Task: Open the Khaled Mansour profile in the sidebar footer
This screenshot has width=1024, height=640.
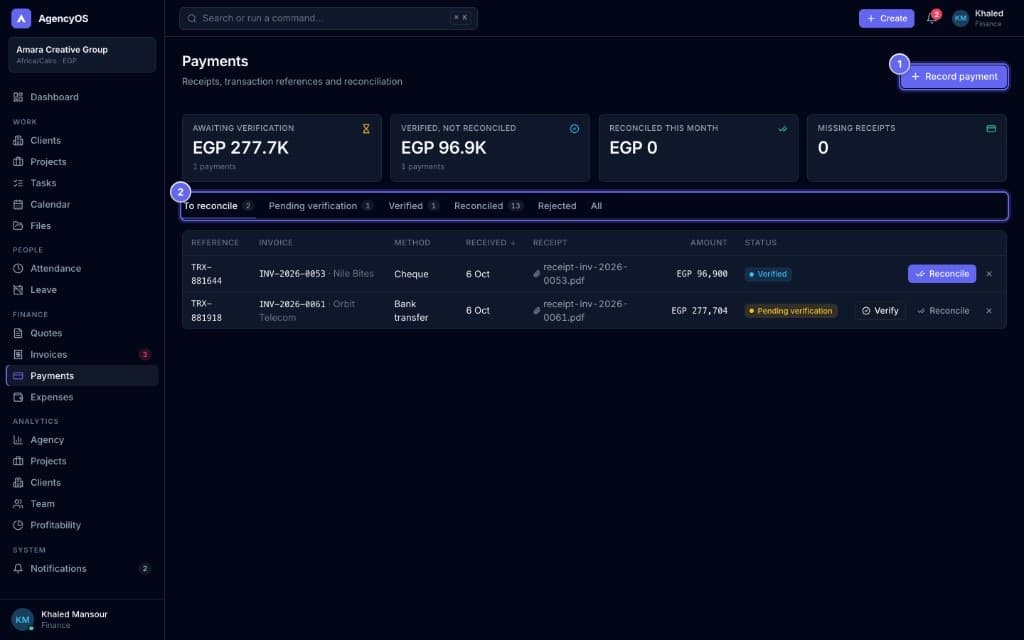Action: coord(82,620)
